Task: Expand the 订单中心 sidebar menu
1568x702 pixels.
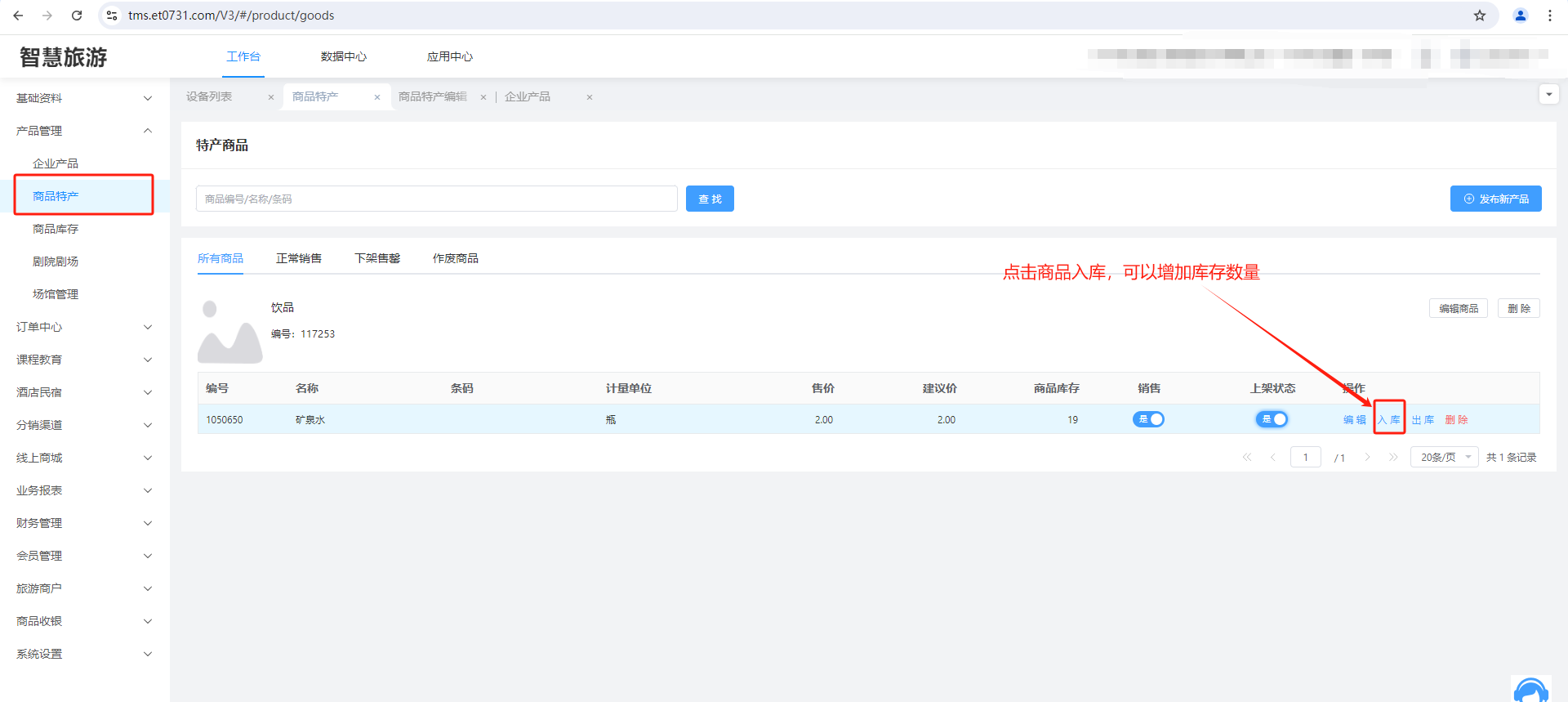Action: [x=82, y=327]
